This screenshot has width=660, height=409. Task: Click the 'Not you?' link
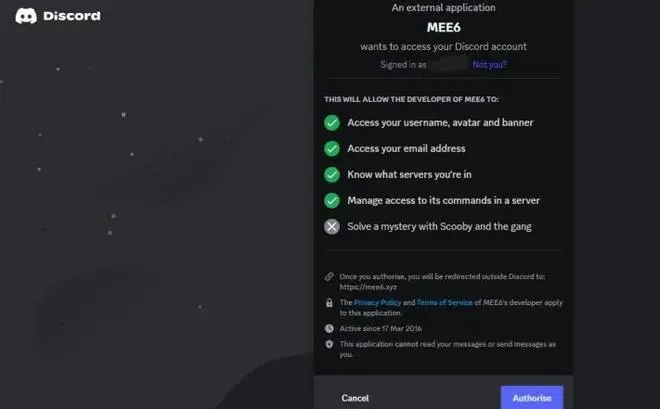pos(489,64)
